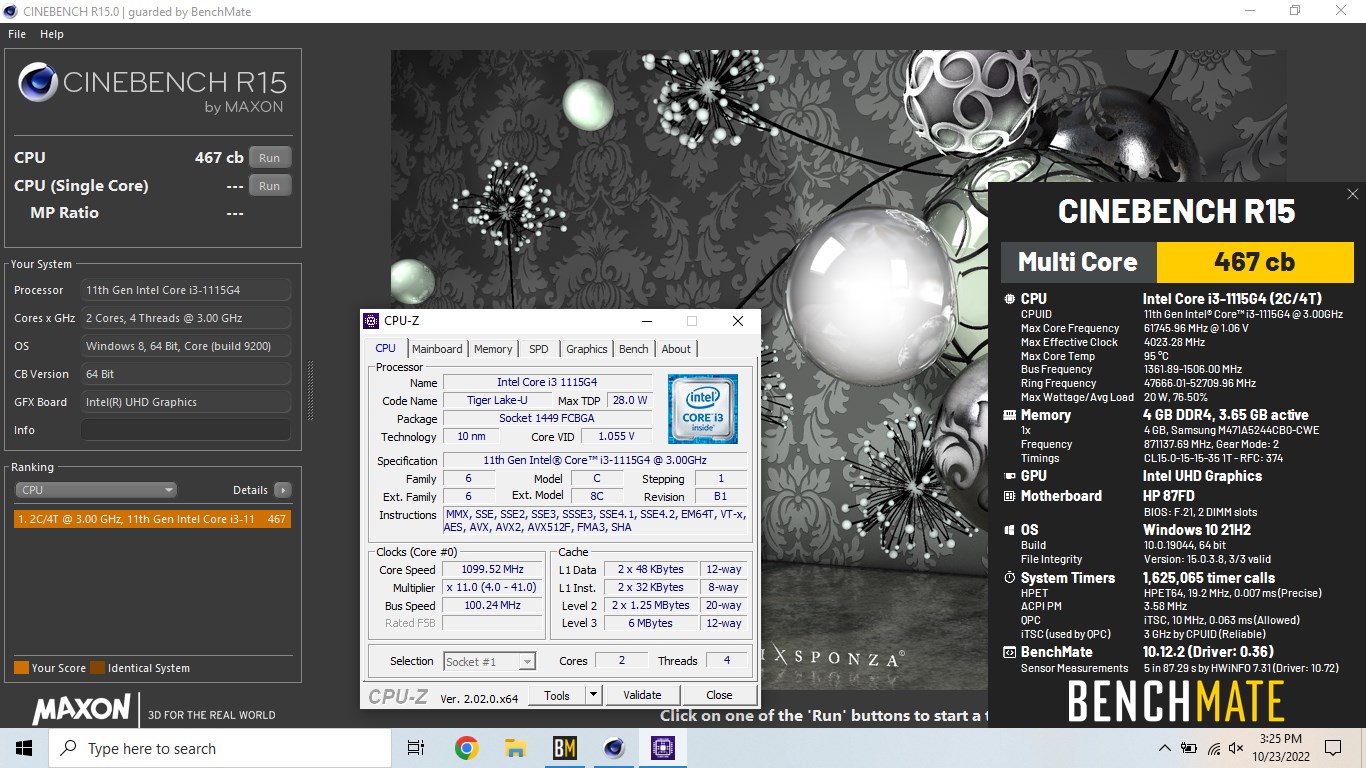Screen dimensions: 1366x768
Task: Expand the Tools dropdown arrow in CPU-Z
Action: coord(593,695)
